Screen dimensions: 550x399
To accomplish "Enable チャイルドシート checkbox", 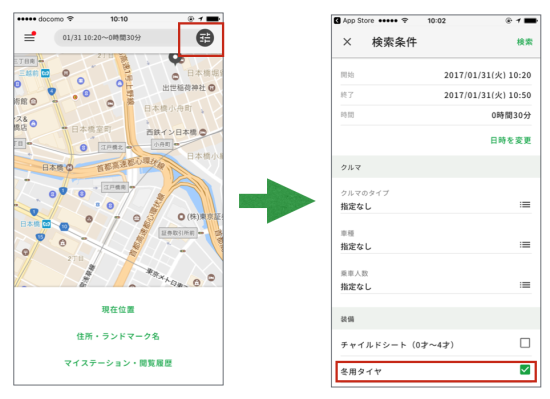I will (x=525, y=343).
